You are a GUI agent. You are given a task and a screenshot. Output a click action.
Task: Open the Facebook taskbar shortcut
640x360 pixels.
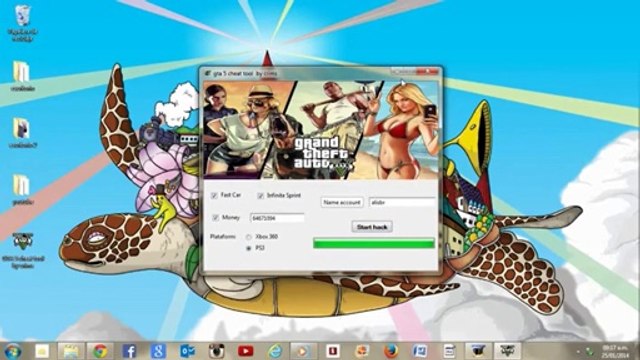(129, 351)
